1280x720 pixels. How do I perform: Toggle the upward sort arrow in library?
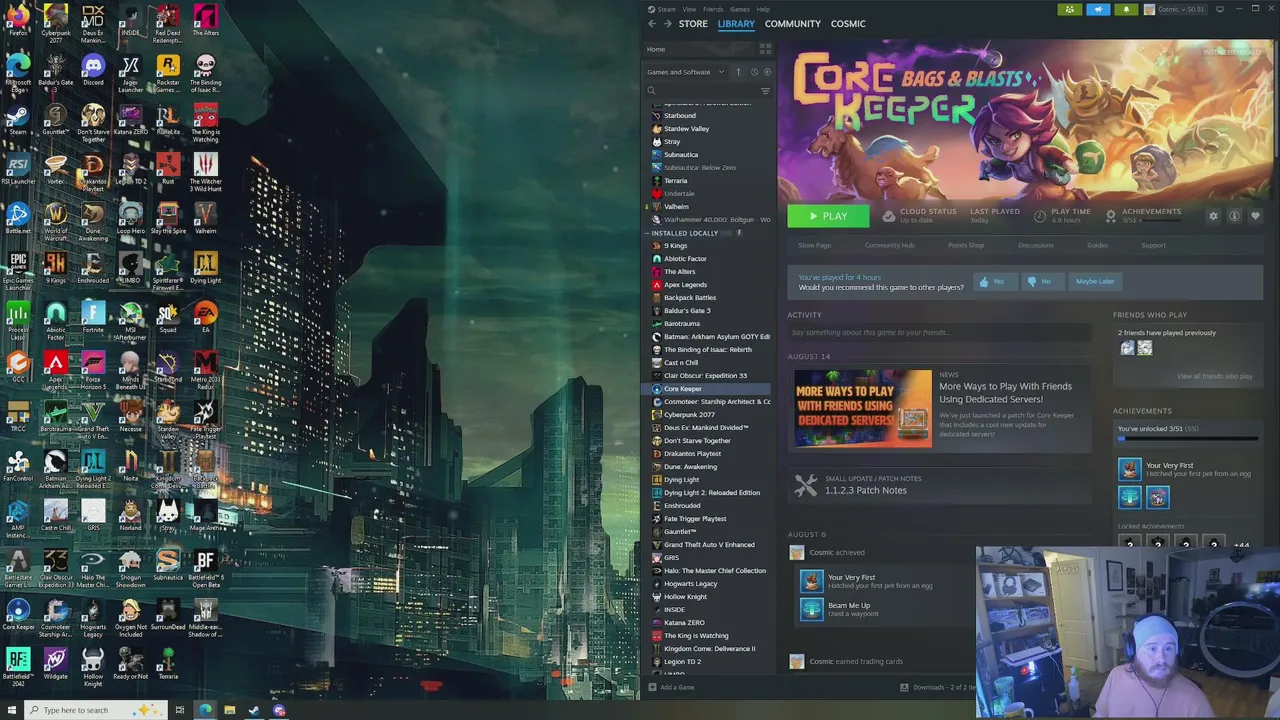[x=739, y=72]
